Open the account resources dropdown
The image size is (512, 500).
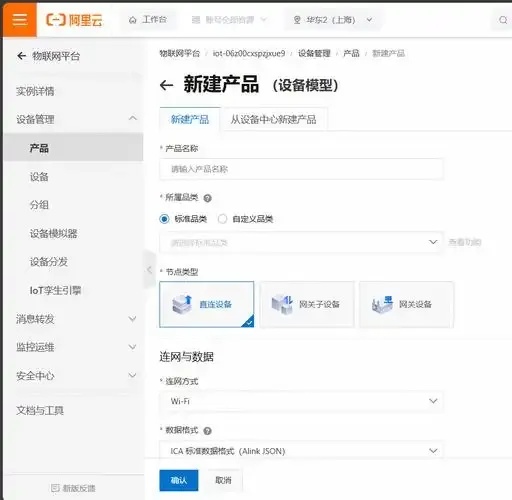(x=229, y=20)
